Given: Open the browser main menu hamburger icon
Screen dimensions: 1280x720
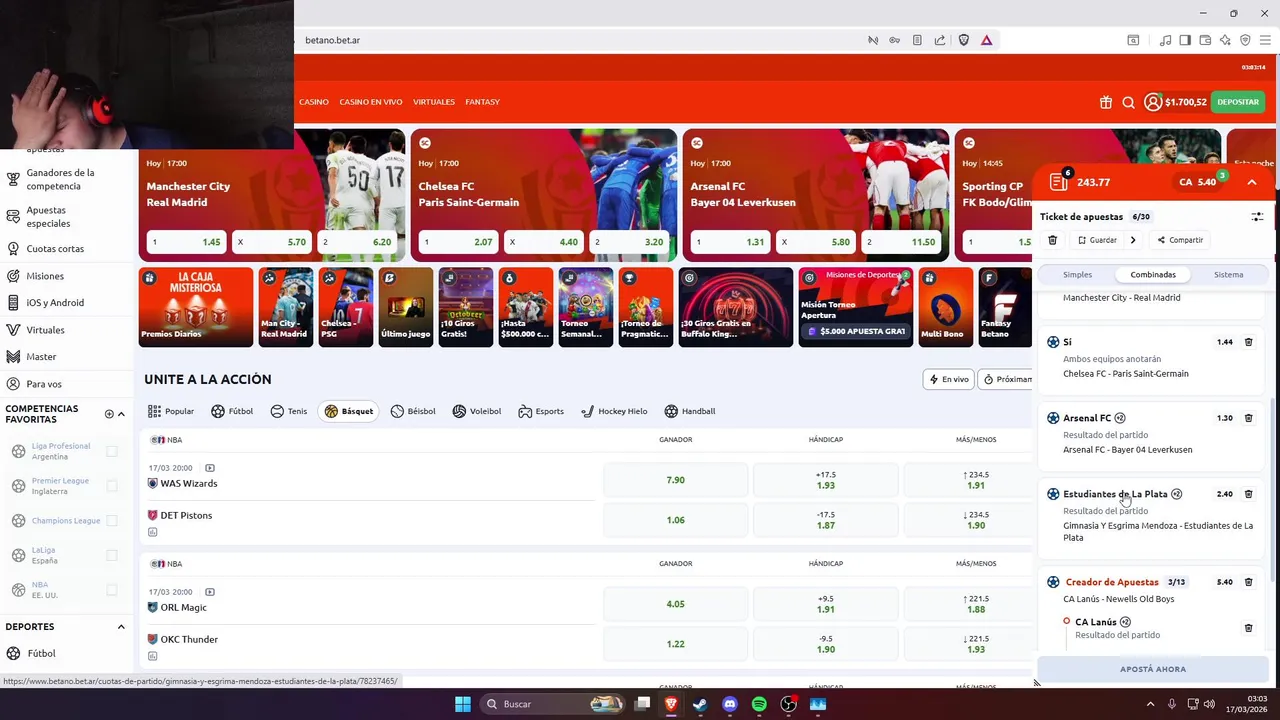Looking at the screenshot, I should [x=1265, y=40].
